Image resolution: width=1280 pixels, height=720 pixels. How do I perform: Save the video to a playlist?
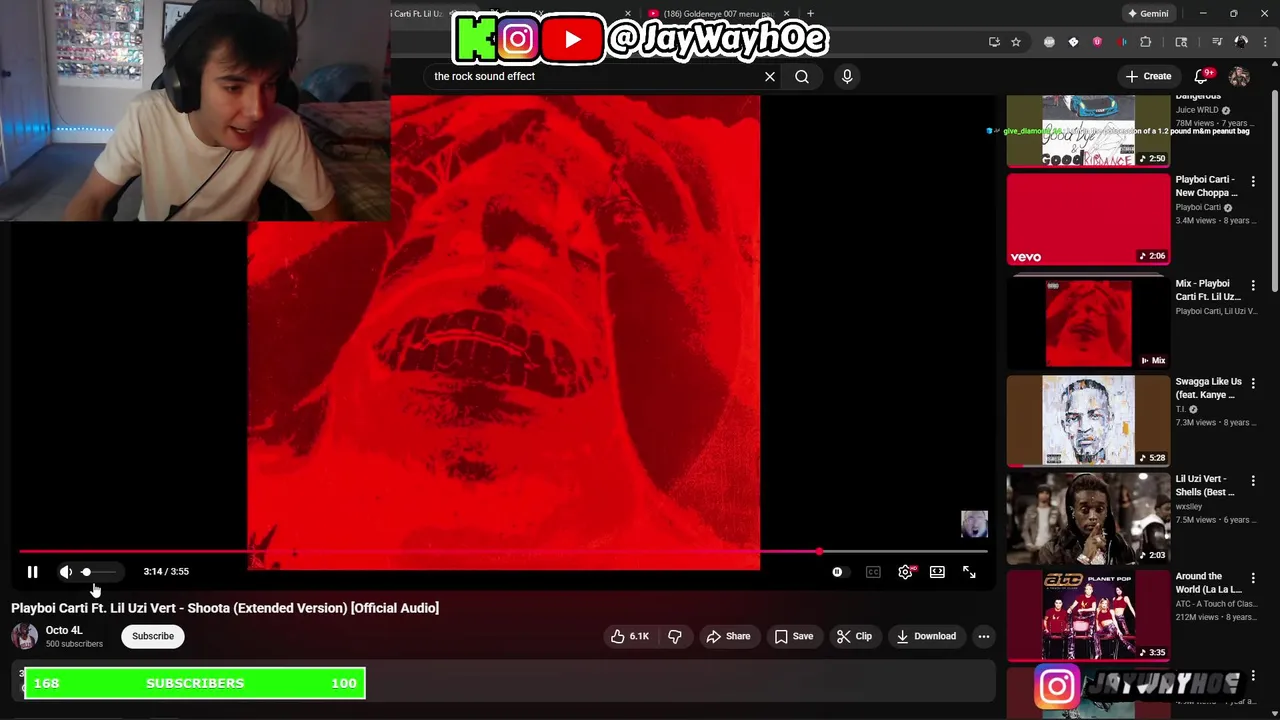[x=793, y=636]
